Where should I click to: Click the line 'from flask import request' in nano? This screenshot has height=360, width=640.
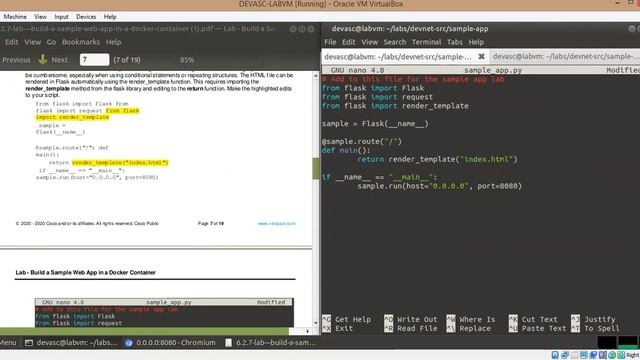(377, 97)
